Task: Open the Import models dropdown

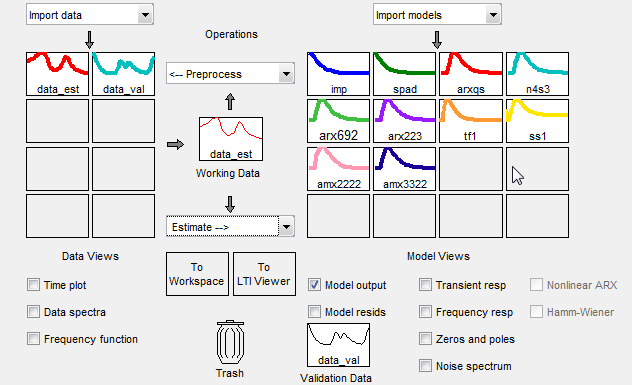Action: (437, 15)
